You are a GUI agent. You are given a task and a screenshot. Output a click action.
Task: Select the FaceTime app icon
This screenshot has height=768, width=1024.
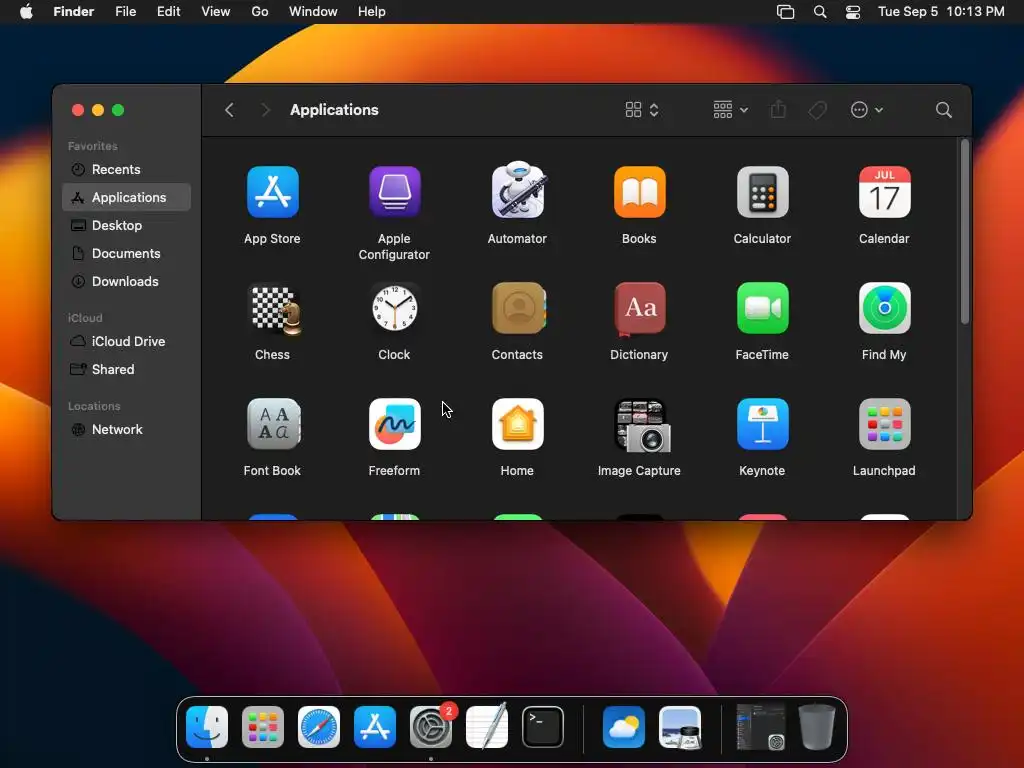762,308
